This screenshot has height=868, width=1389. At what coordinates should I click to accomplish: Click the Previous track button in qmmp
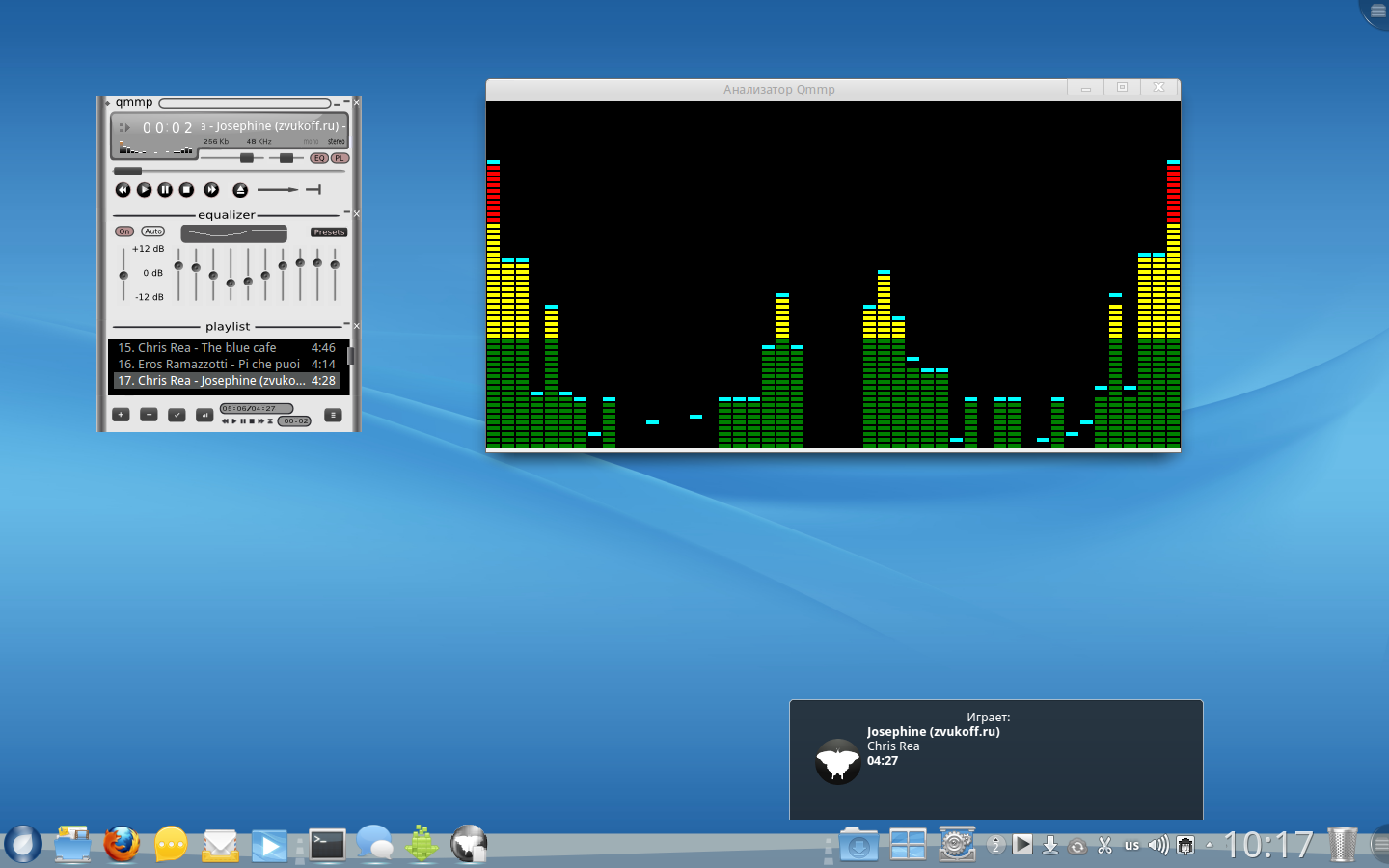123,190
